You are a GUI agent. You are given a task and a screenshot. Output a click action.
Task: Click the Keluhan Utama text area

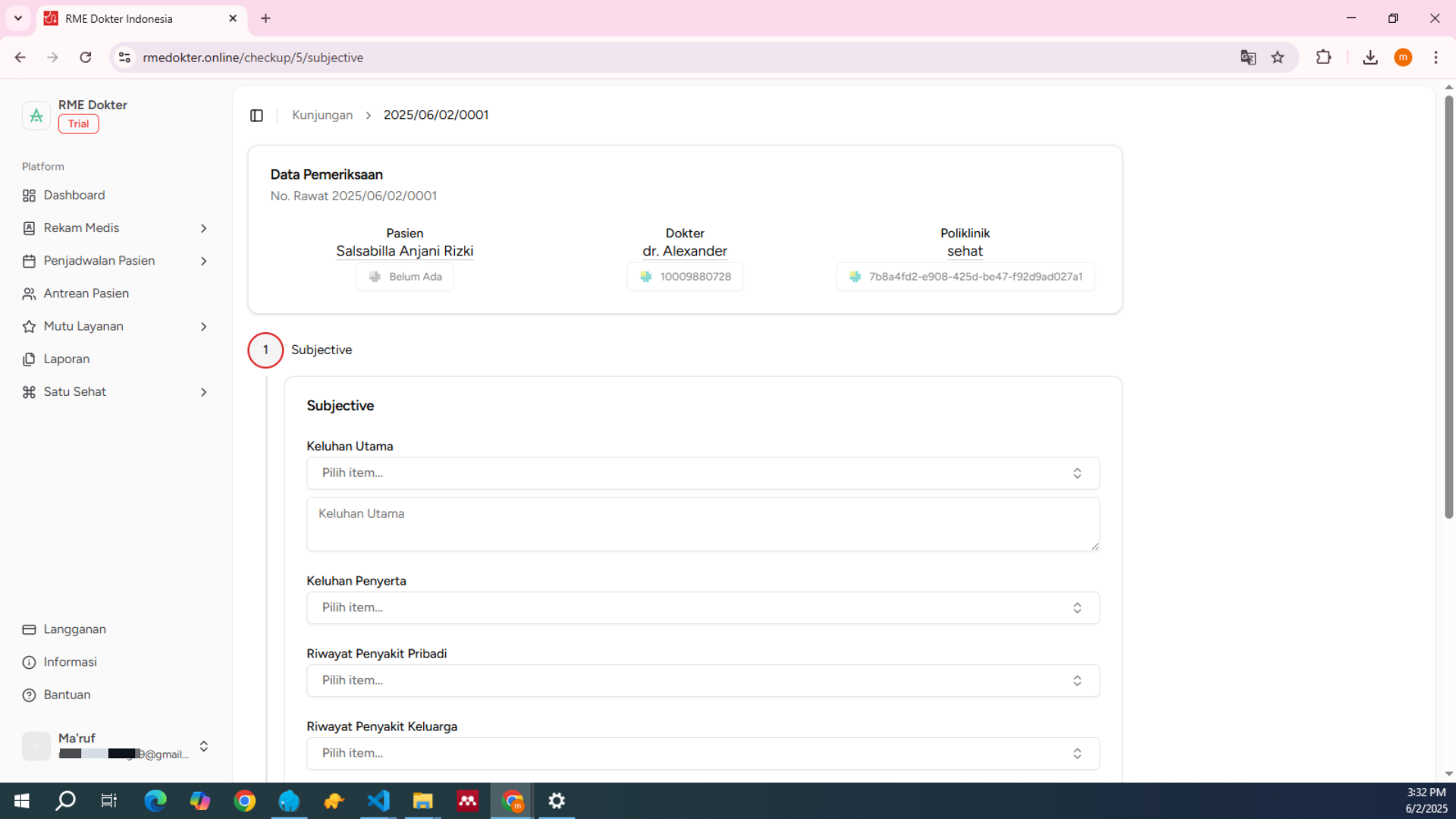pyautogui.click(x=702, y=524)
